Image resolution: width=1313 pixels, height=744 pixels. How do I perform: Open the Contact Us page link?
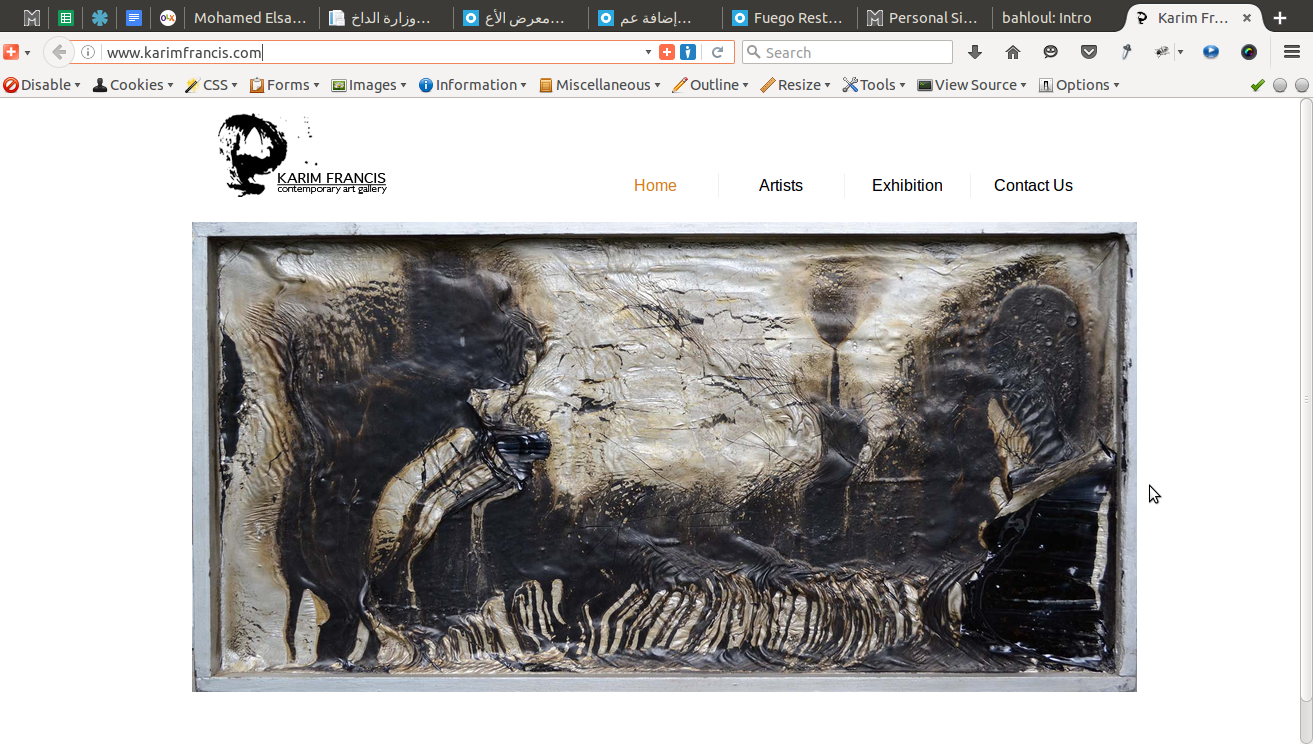coord(1033,185)
